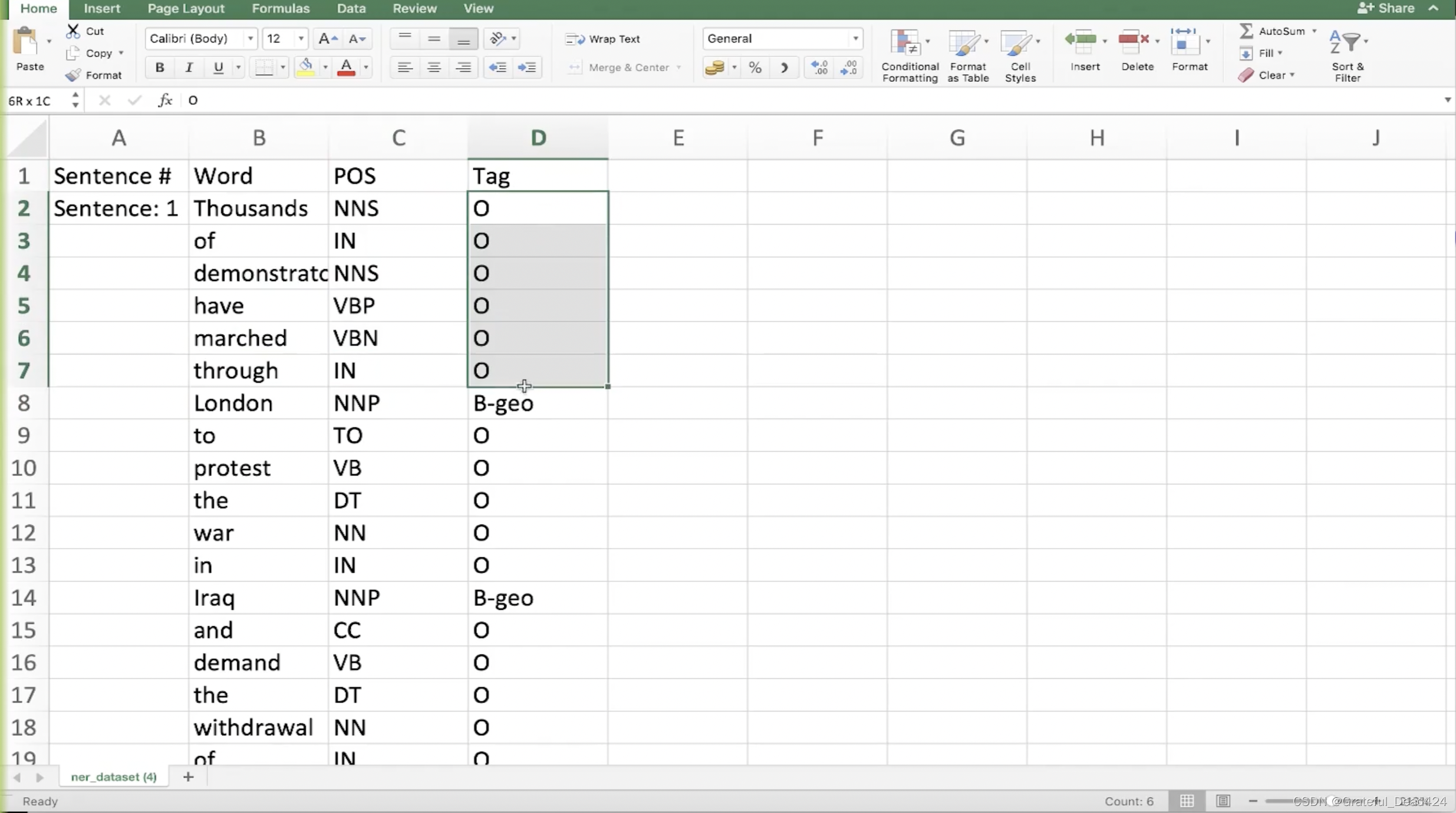
Task: Click the currency accounting format icon
Action: 714,68
